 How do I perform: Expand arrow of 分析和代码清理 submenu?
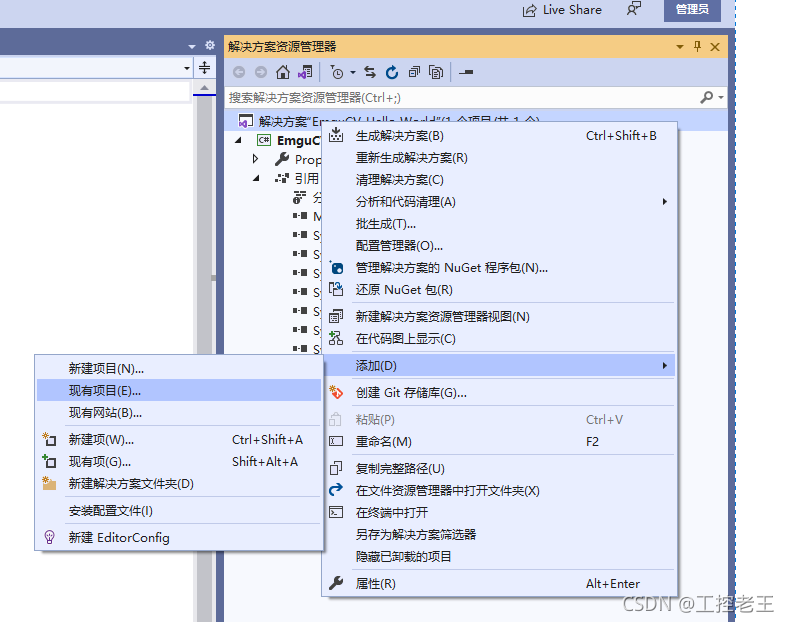pos(664,202)
